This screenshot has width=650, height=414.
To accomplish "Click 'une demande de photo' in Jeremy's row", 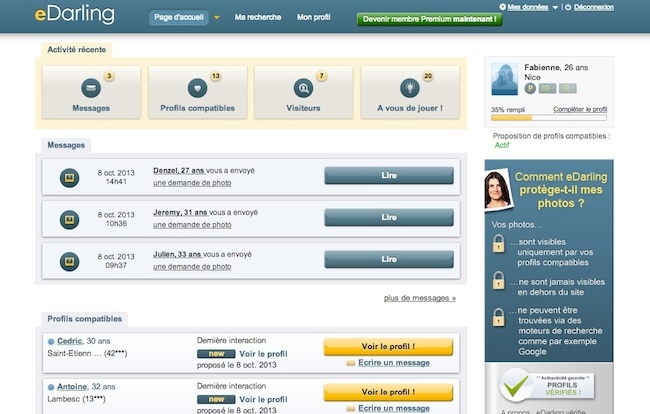I will coord(192,225).
